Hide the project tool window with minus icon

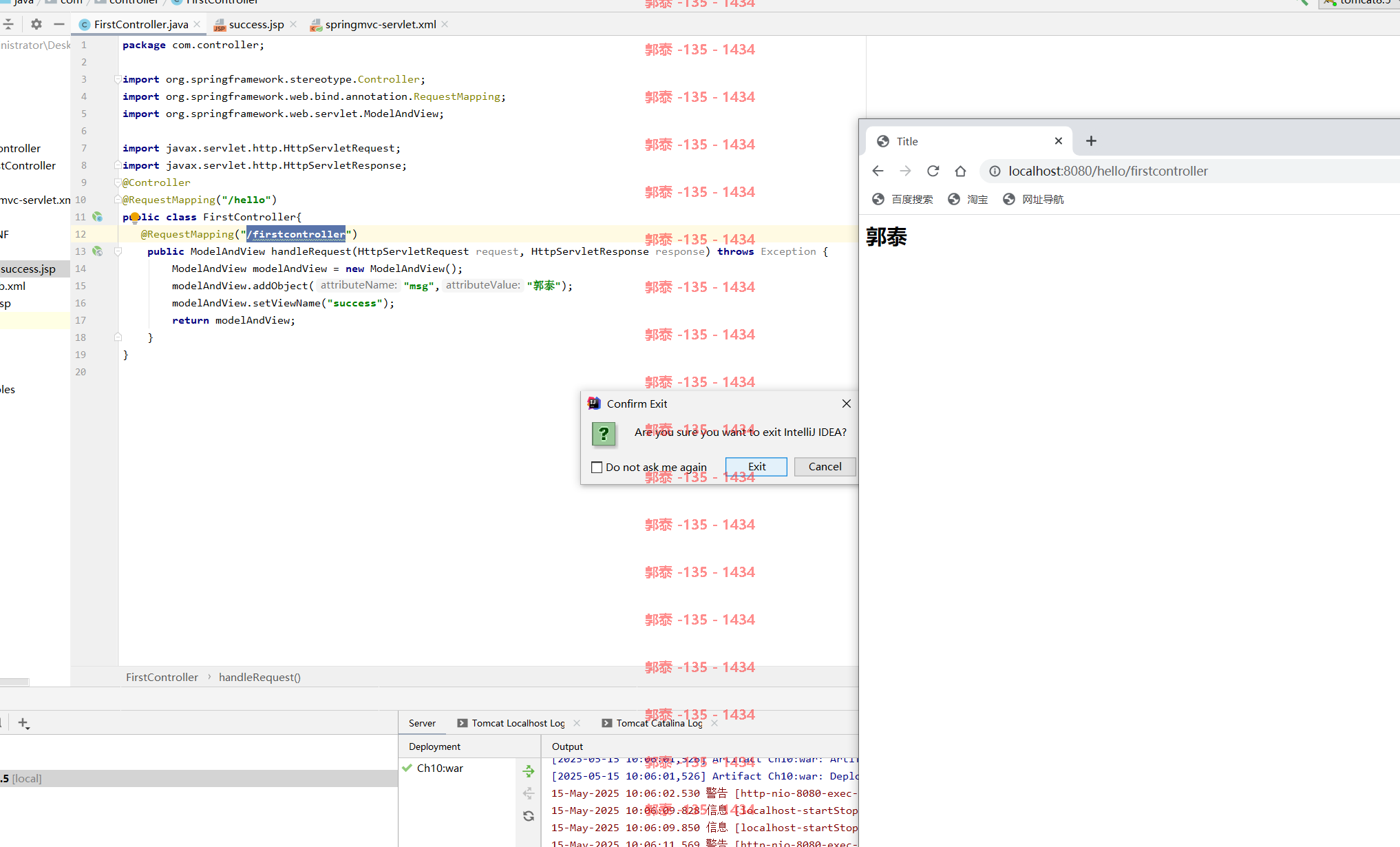click(59, 24)
